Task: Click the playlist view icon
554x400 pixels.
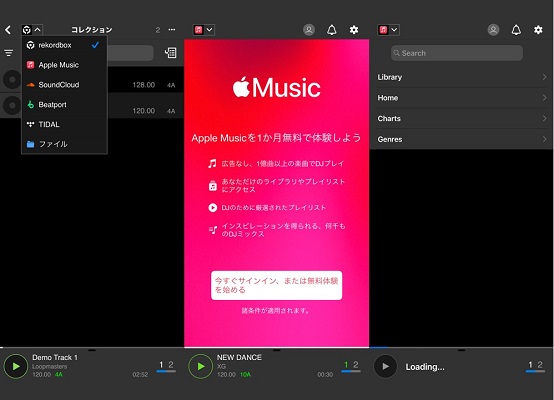Action: click(171, 53)
